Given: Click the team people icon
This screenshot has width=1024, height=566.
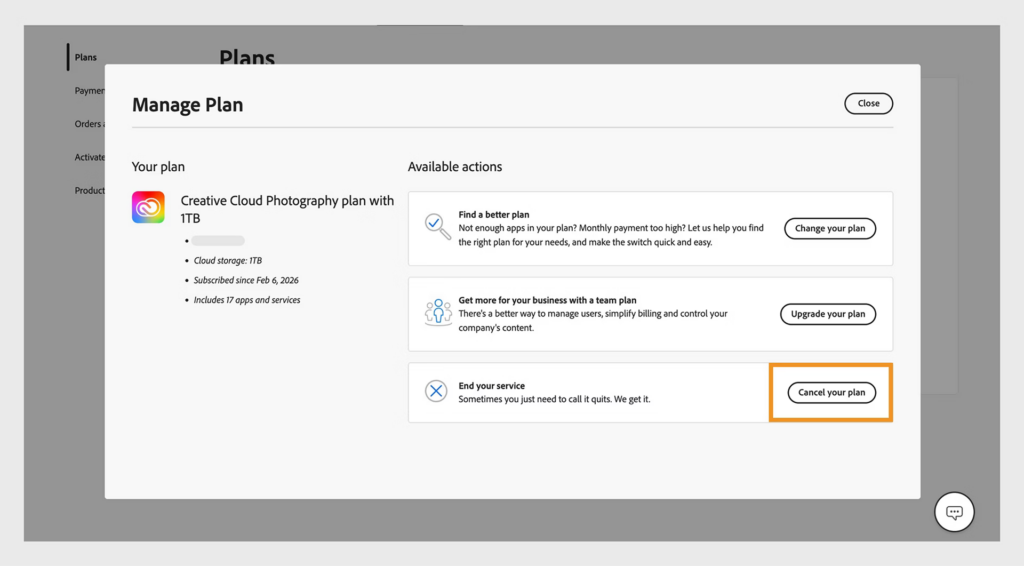Looking at the screenshot, I should tap(438, 313).
